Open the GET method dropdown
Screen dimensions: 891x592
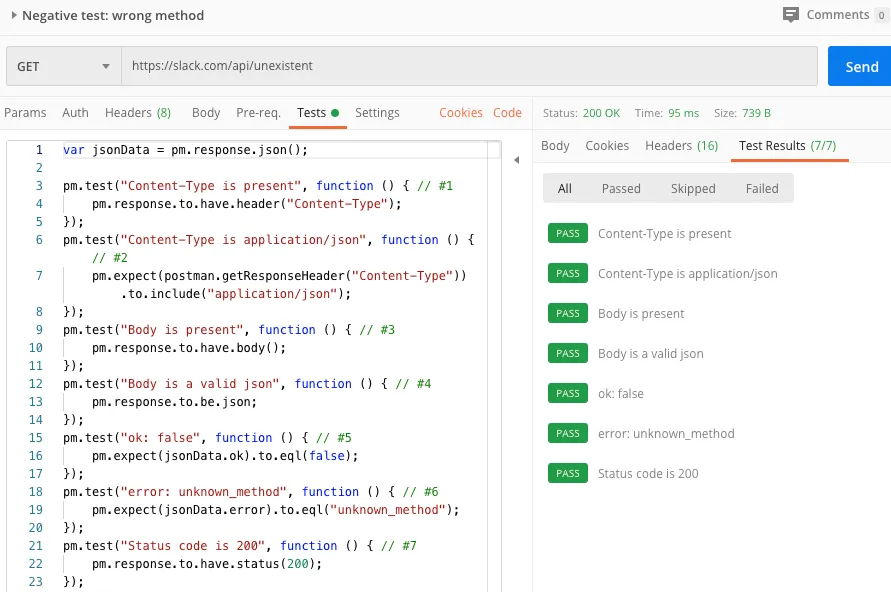64,66
